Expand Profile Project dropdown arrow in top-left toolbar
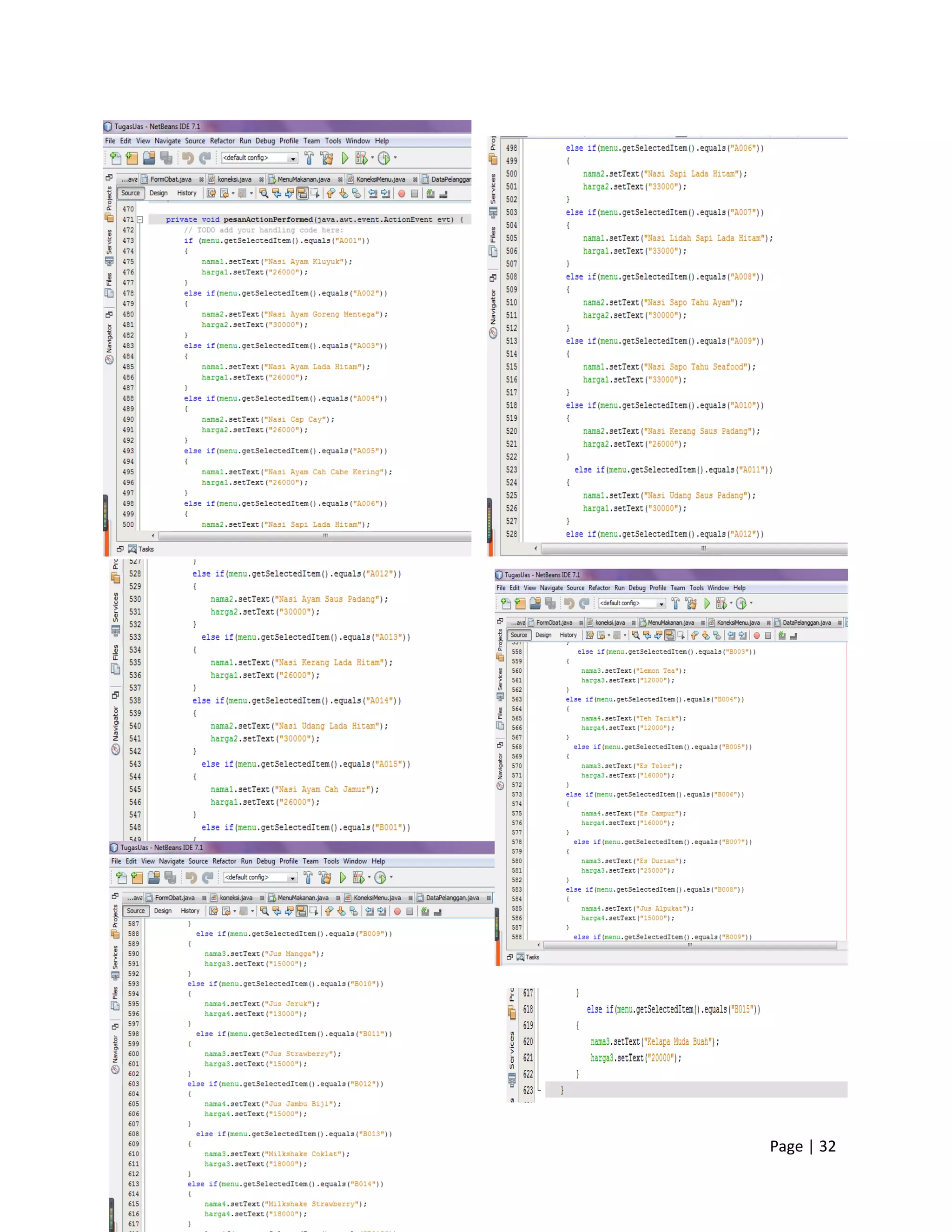Screen dimensions: 952x1232 395,158
